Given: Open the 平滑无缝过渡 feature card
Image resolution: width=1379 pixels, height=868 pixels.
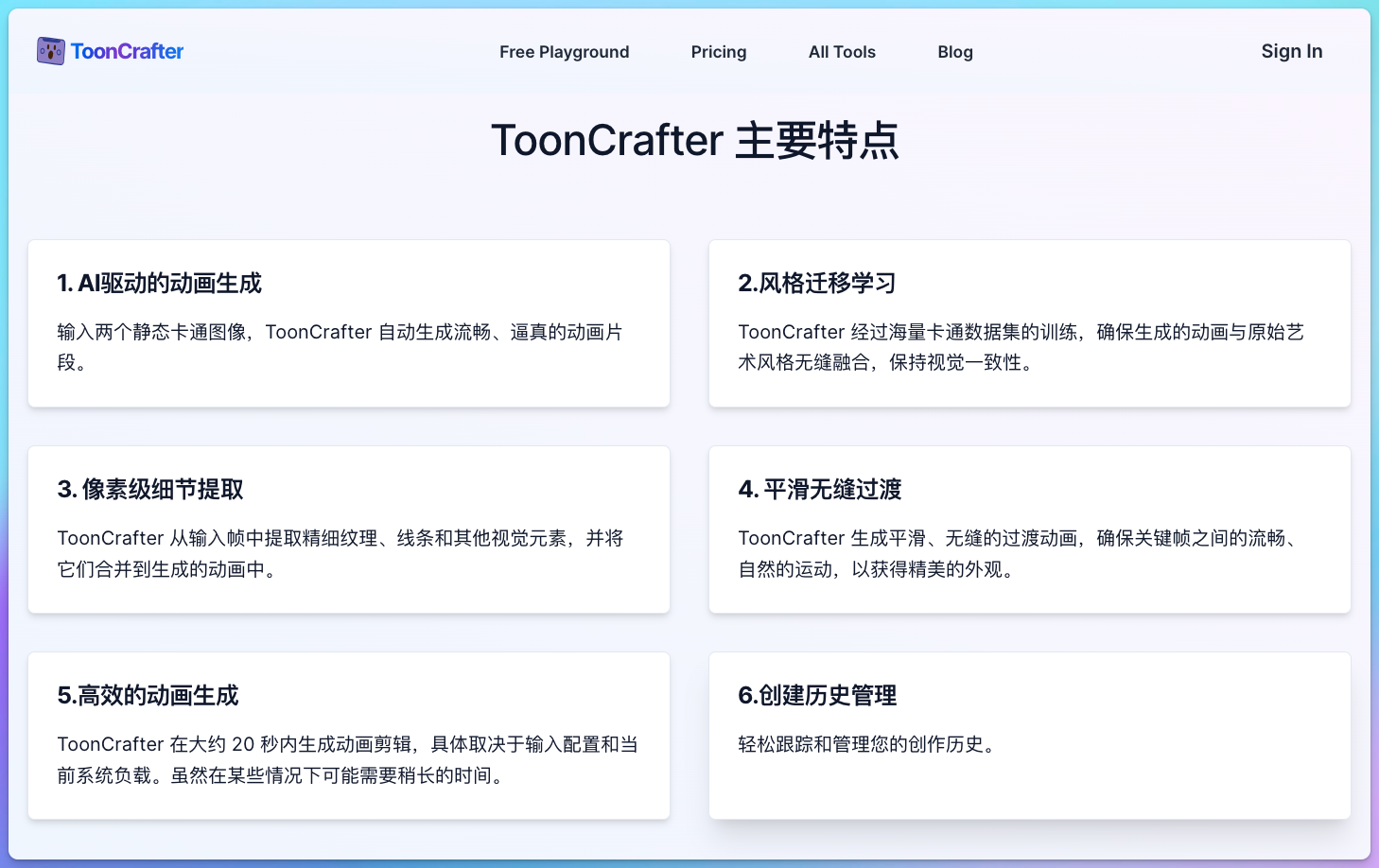Looking at the screenshot, I should 1029,529.
